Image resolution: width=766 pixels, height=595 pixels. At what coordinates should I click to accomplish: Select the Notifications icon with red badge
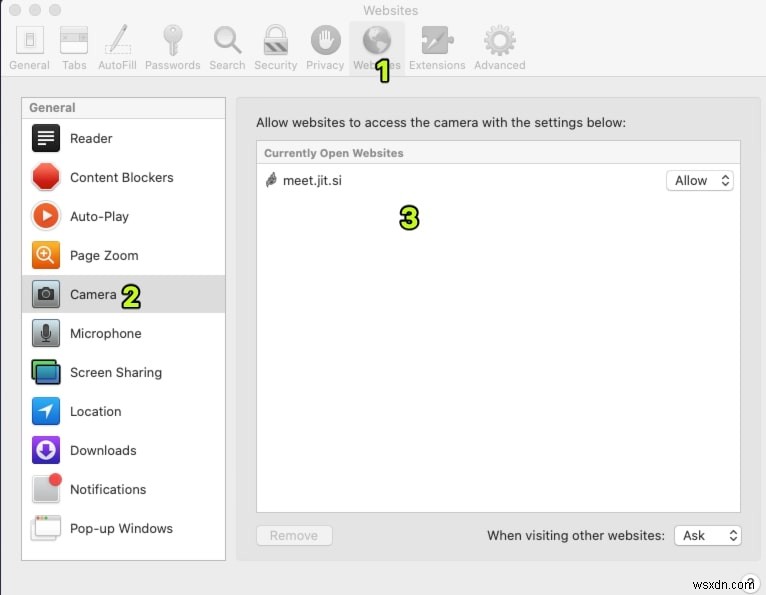(x=47, y=488)
